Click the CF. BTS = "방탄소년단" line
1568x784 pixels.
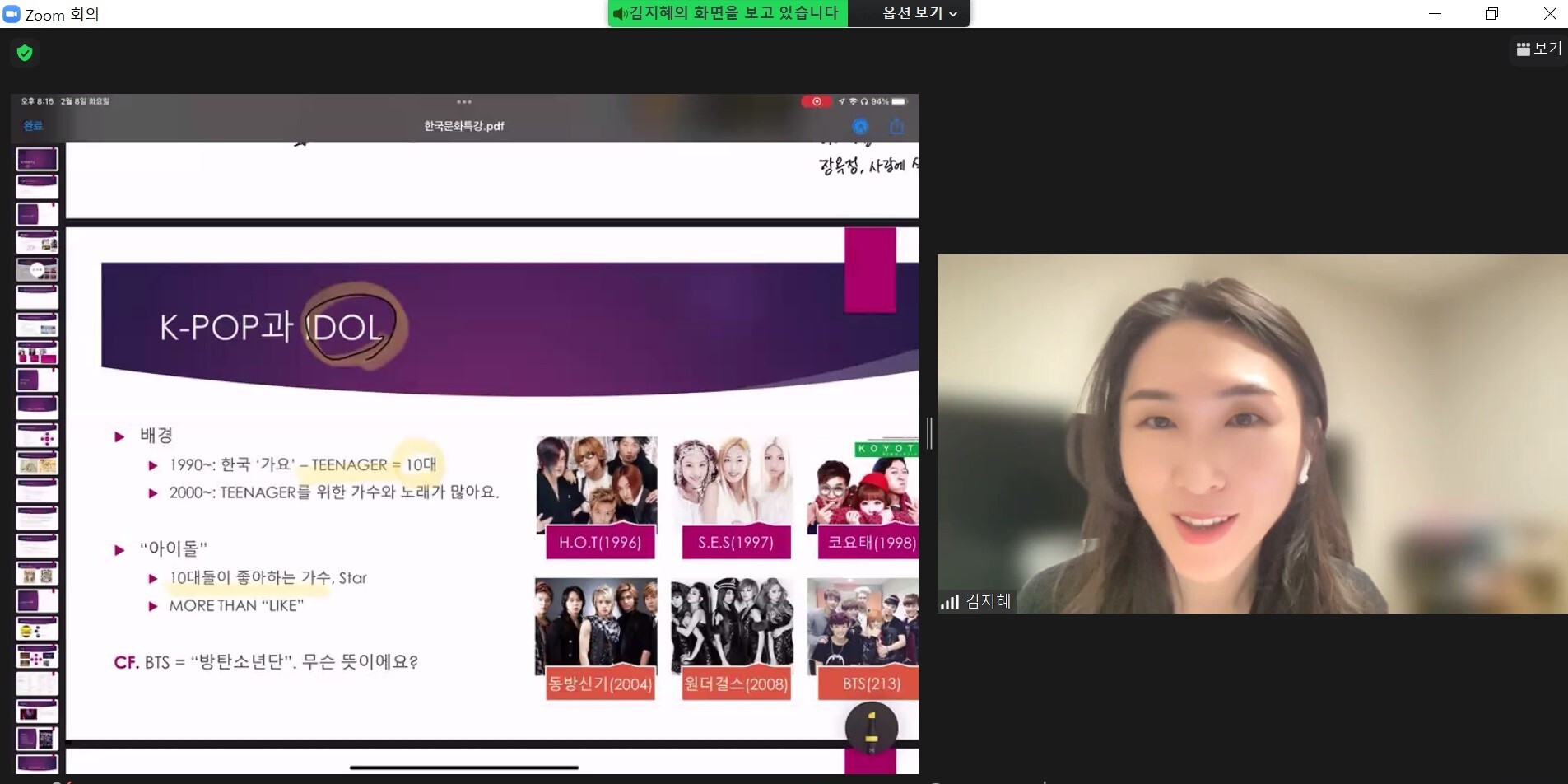click(266, 662)
